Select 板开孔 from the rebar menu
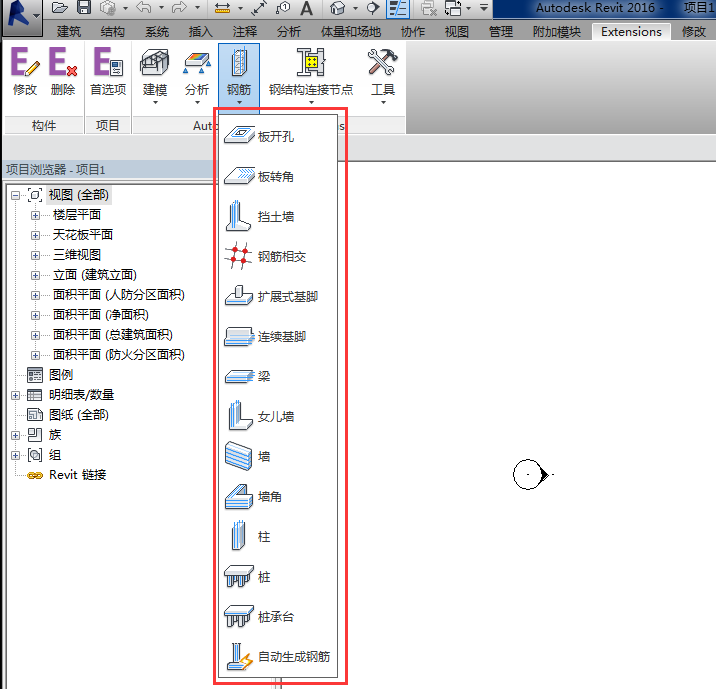 pyautogui.click(x=275, y=136)
